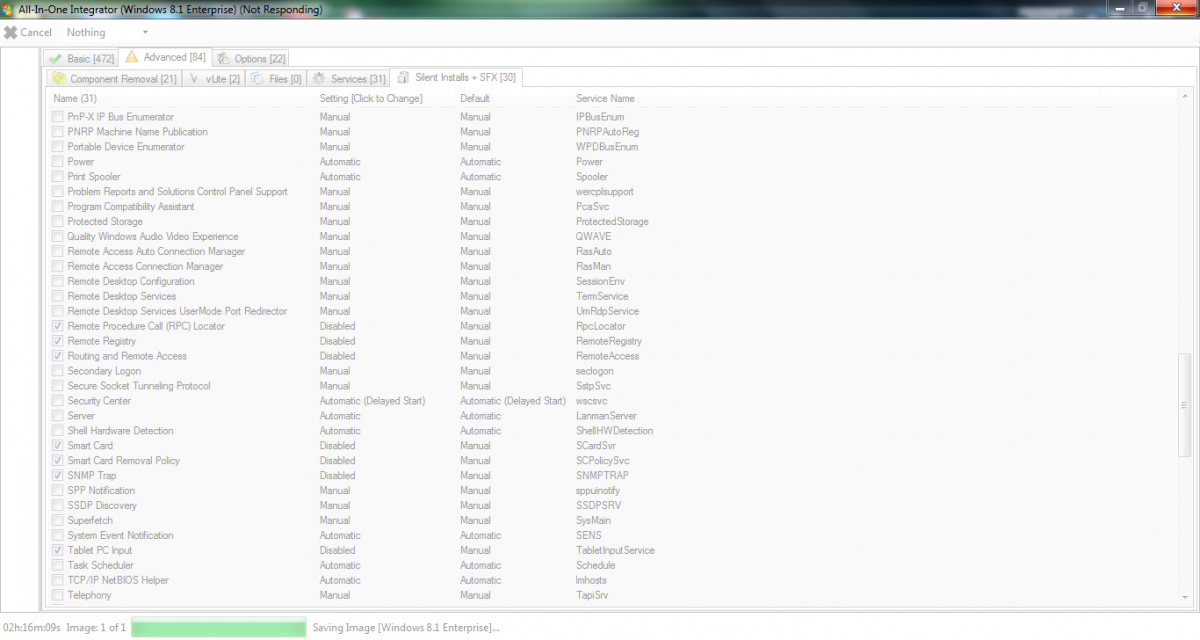The image size is (1200, 640).
Task: Click the green Saving Image progress bar
Action: 218,627
